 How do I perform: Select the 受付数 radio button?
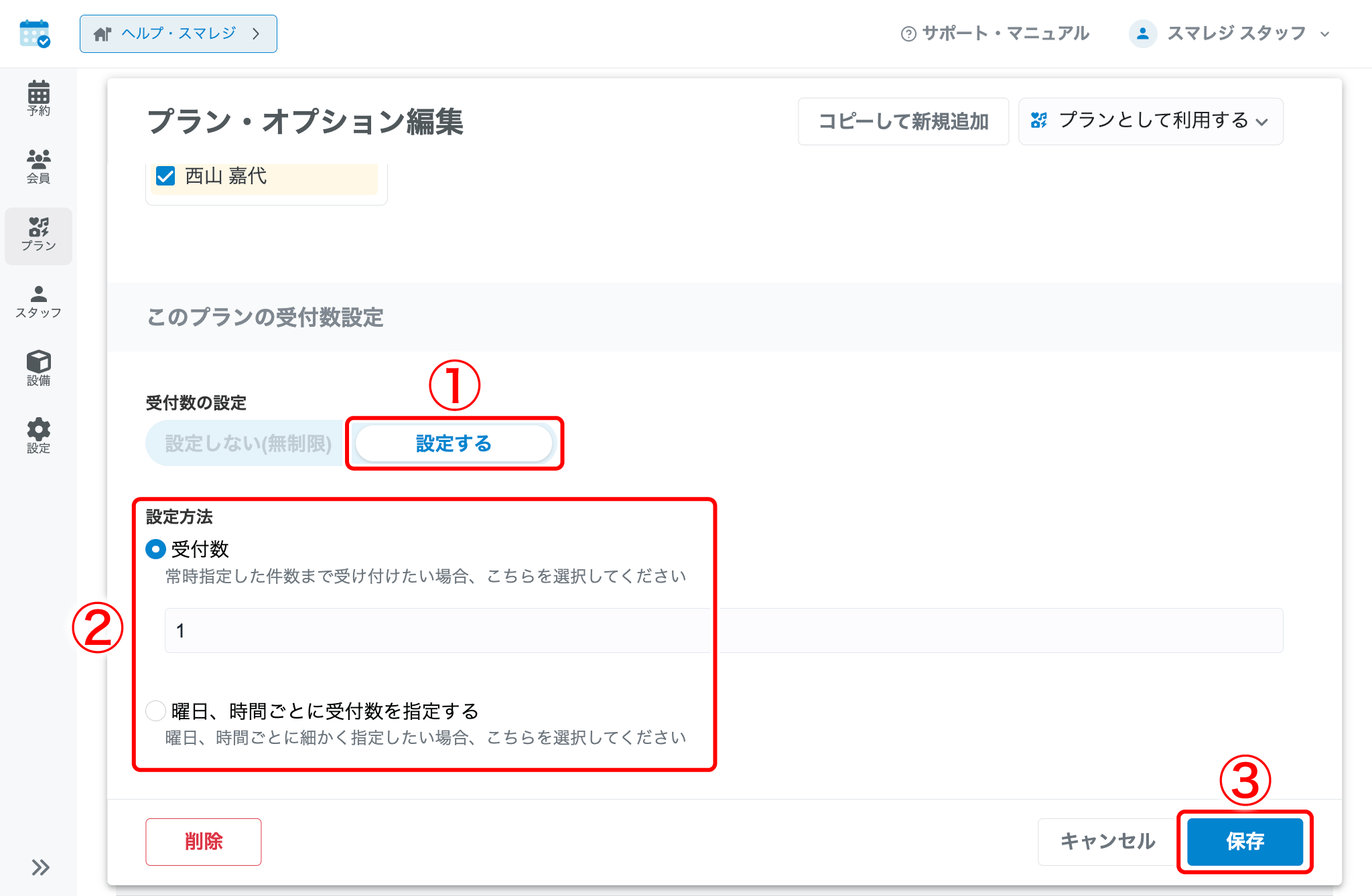click(155, 550)
